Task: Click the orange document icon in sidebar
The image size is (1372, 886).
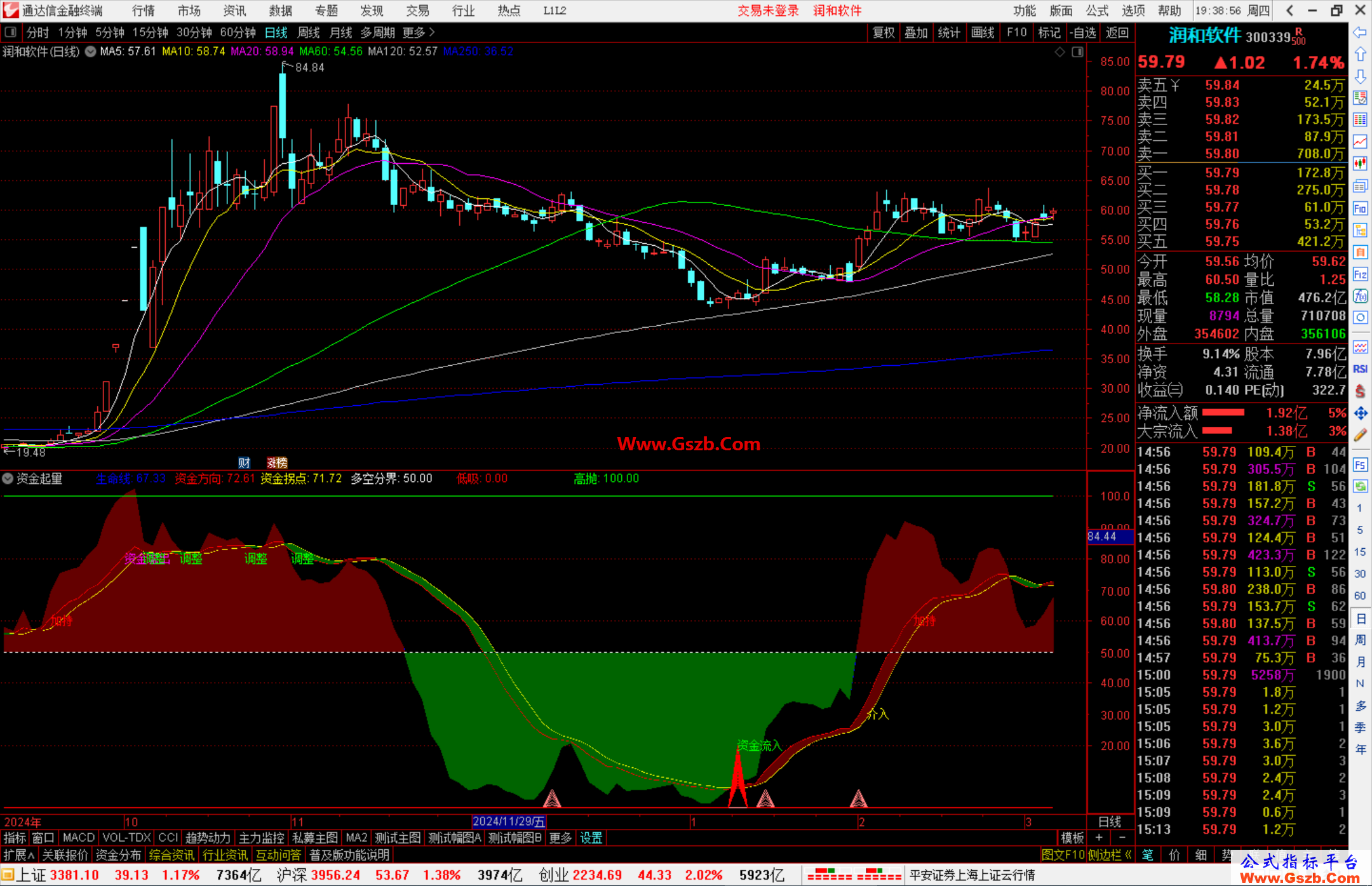Action: [1360, 252]
